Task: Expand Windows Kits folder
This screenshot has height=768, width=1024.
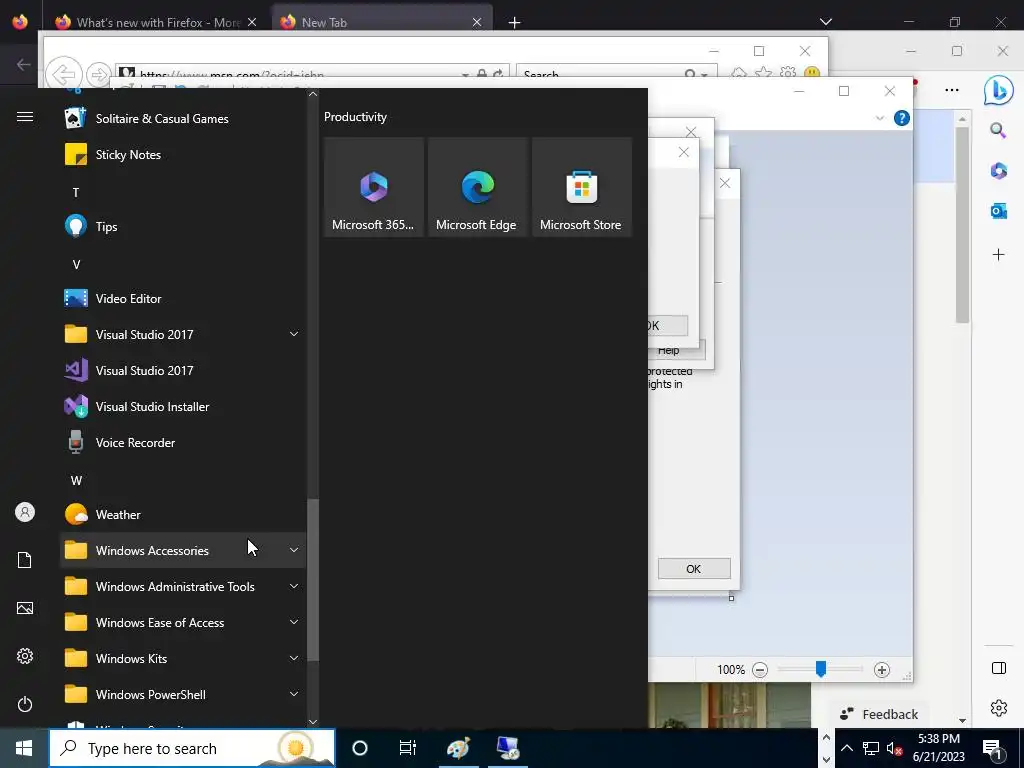Action: [x=183, y=658]
